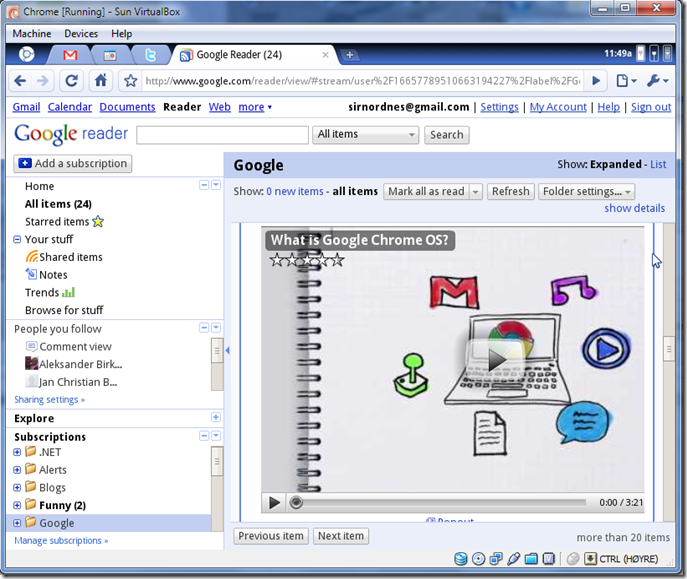Open the pinned Gmail tab
Image resolution: width=687 pixels, height=579 pixels.
[70, 55]
